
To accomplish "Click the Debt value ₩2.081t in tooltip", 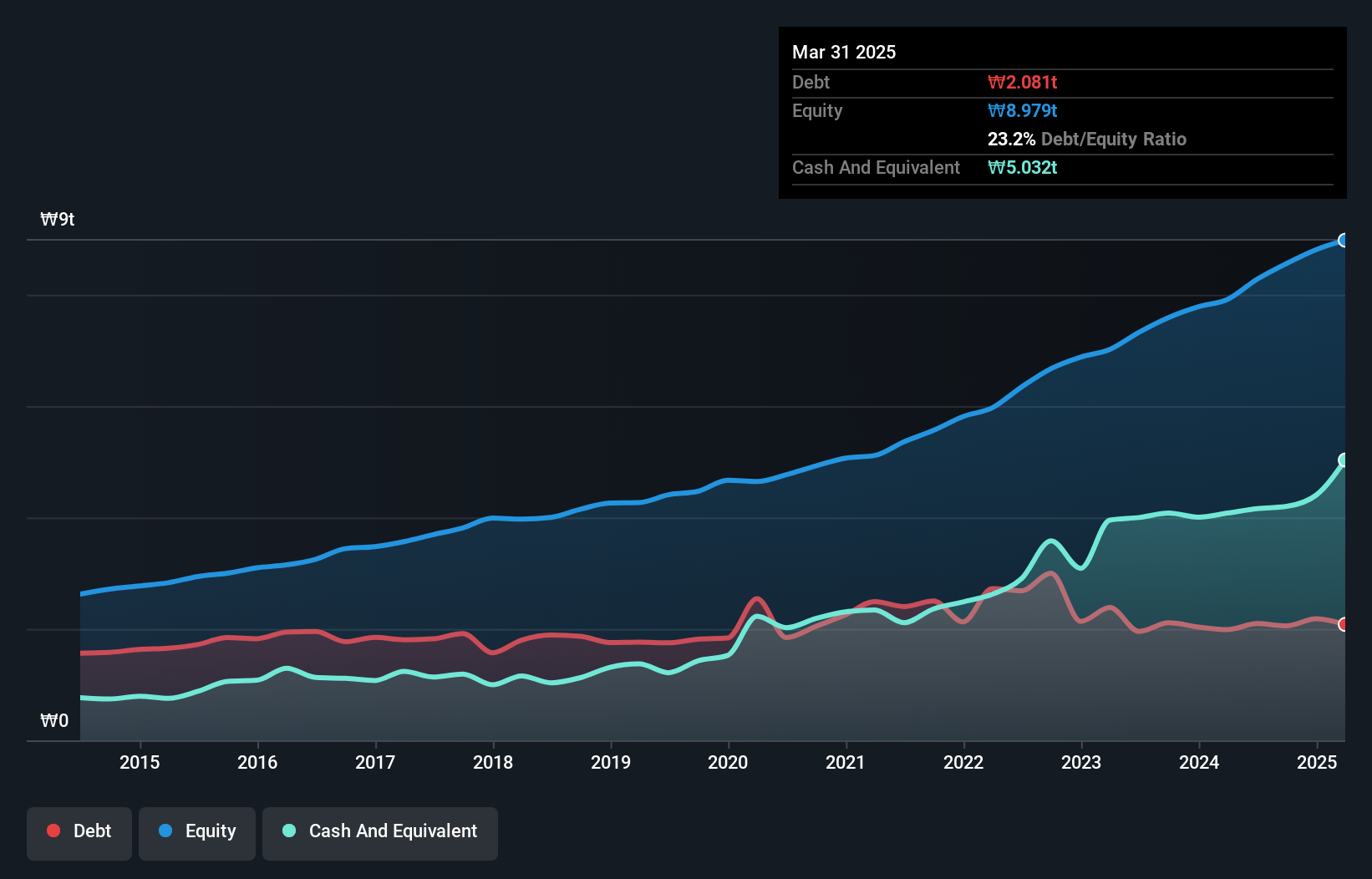I will click(x=1022, y=83).
